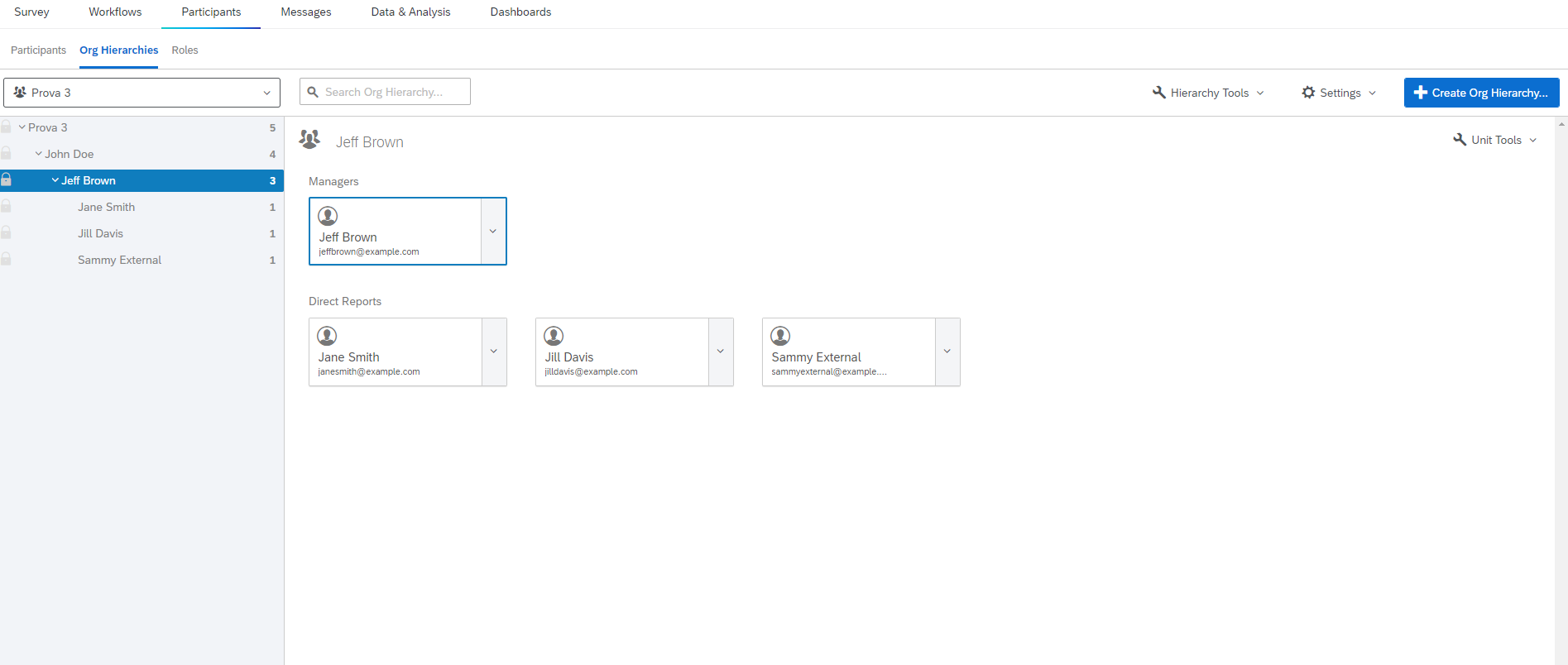Click jilldavis@example.com email text

[x=591, y=372]
